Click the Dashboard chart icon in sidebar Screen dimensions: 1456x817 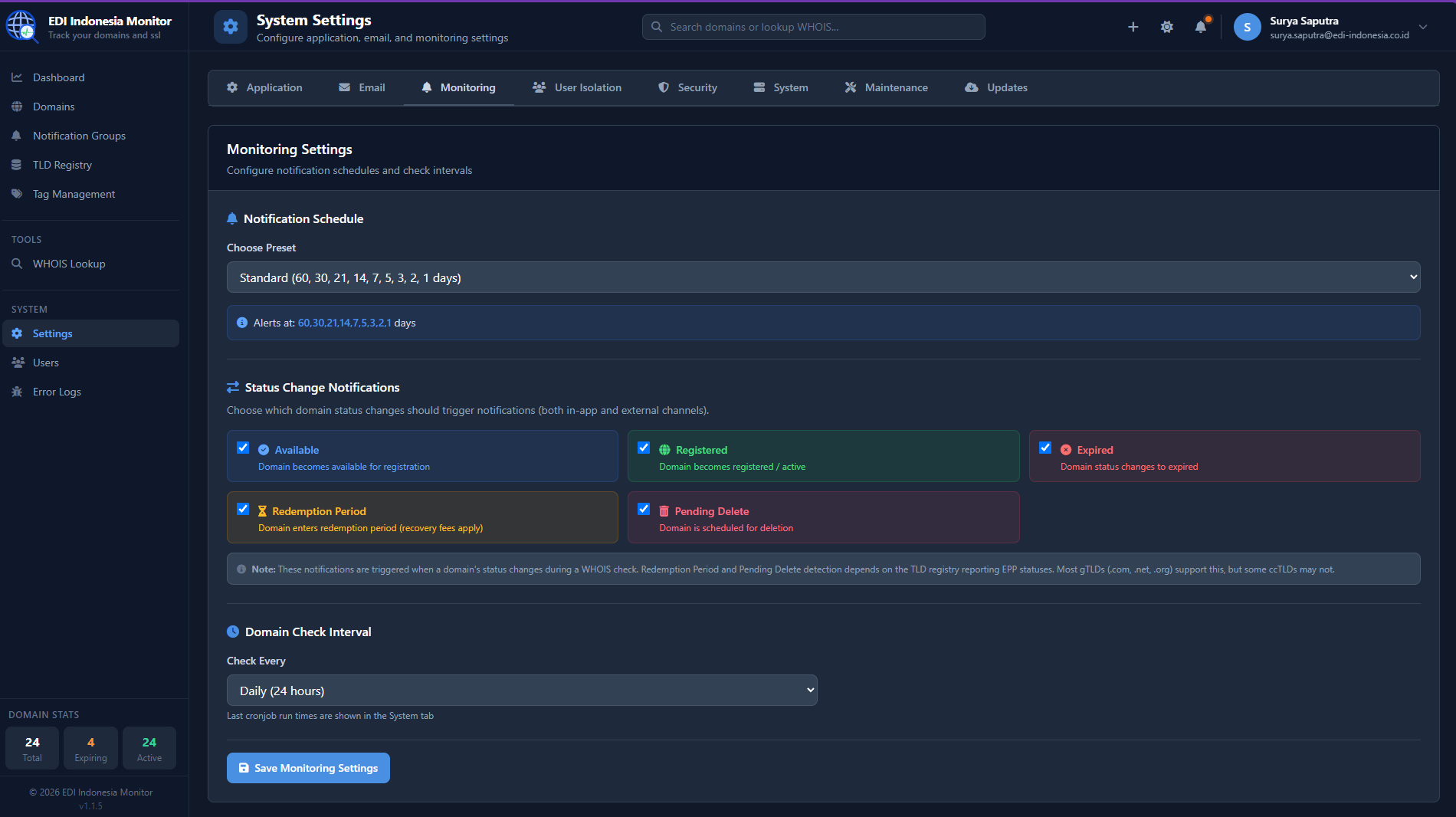coord(17,77)
